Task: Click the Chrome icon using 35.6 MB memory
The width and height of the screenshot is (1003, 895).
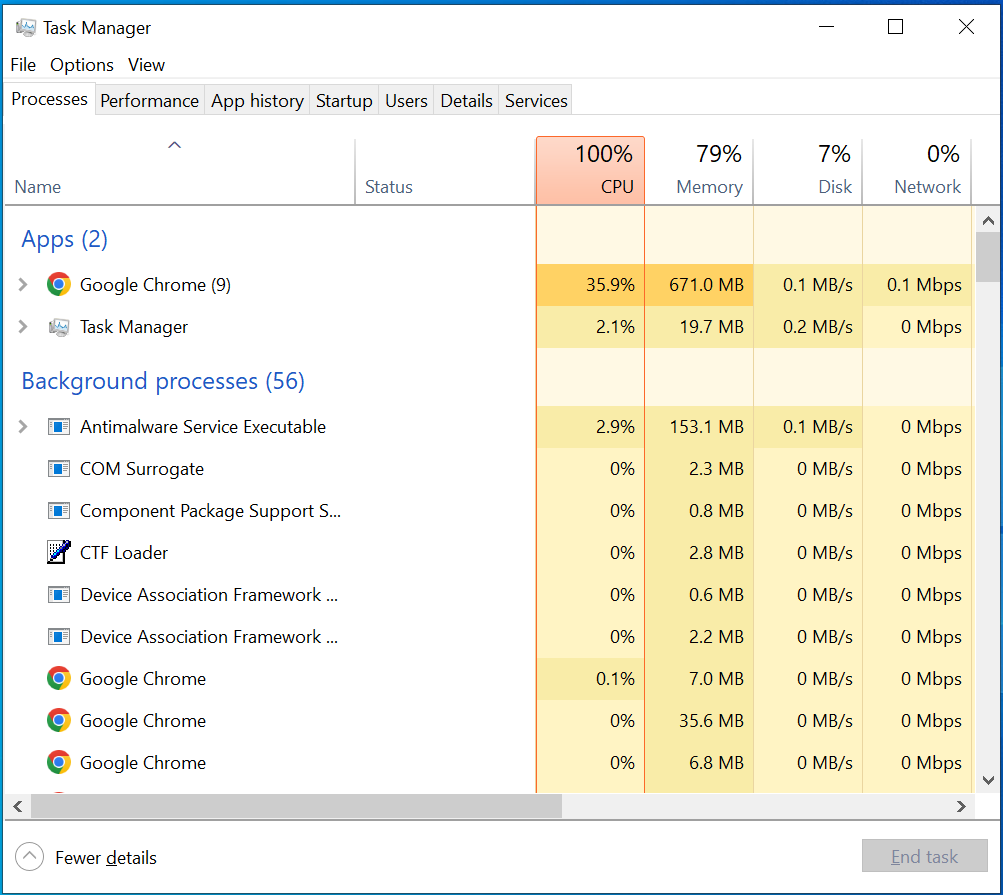Action: pyautogui.click(x=59, y=721)
